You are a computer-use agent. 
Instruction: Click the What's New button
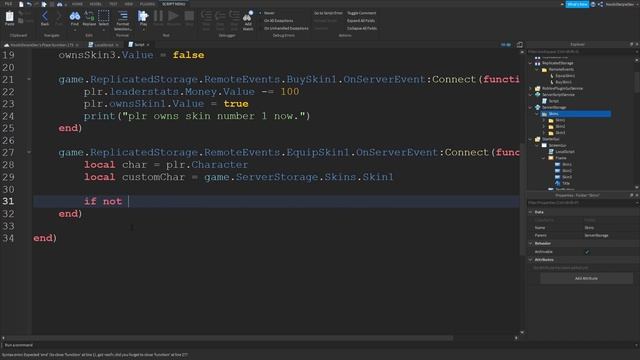577,4
